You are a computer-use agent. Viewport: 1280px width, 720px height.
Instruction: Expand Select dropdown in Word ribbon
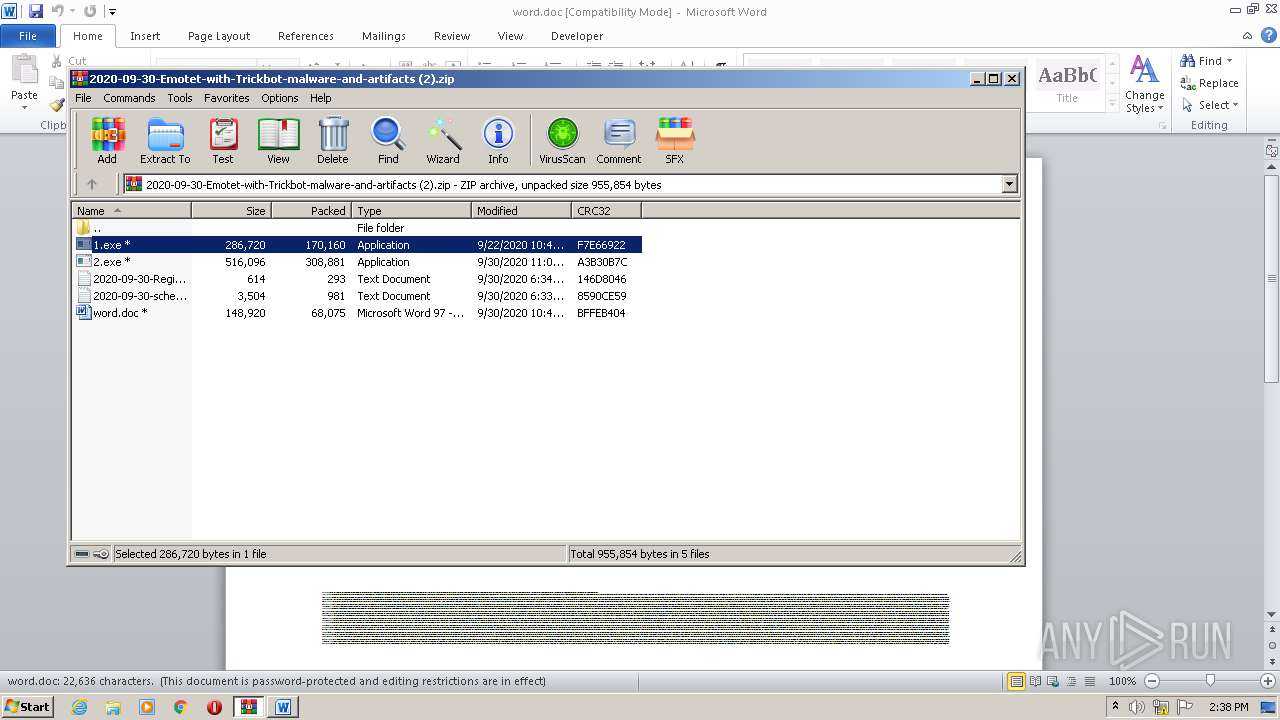point(1236,105)
